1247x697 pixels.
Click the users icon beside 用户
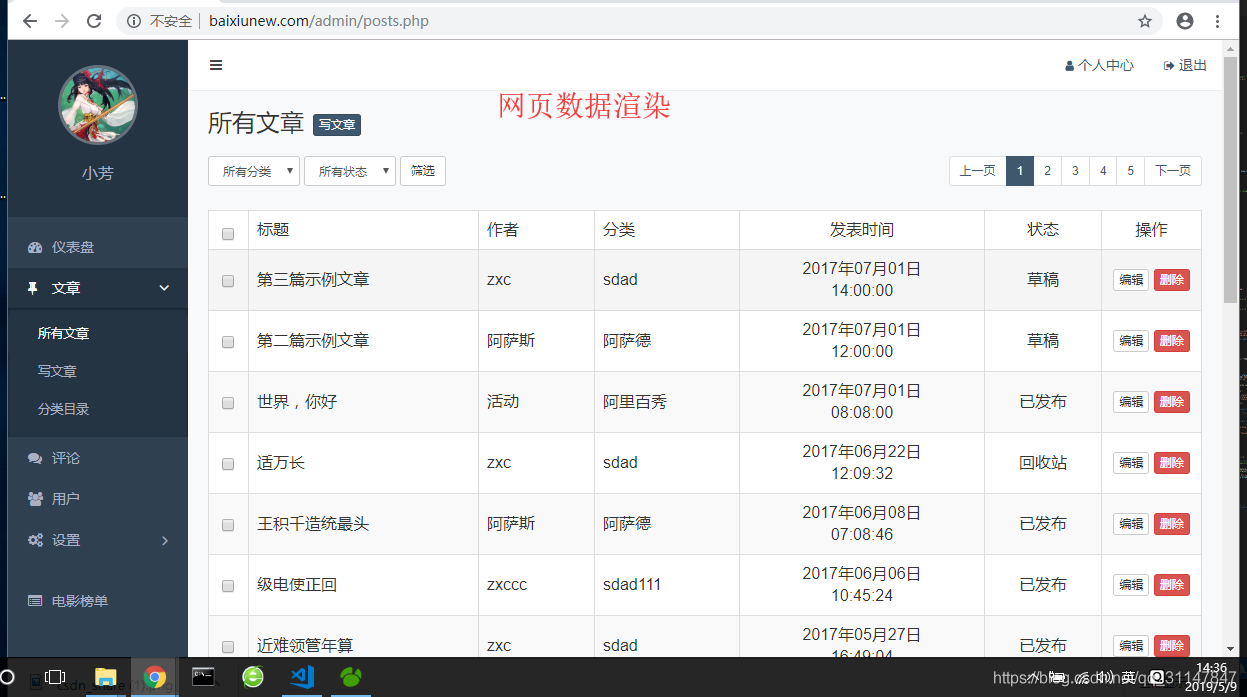(x=35, y=498)
